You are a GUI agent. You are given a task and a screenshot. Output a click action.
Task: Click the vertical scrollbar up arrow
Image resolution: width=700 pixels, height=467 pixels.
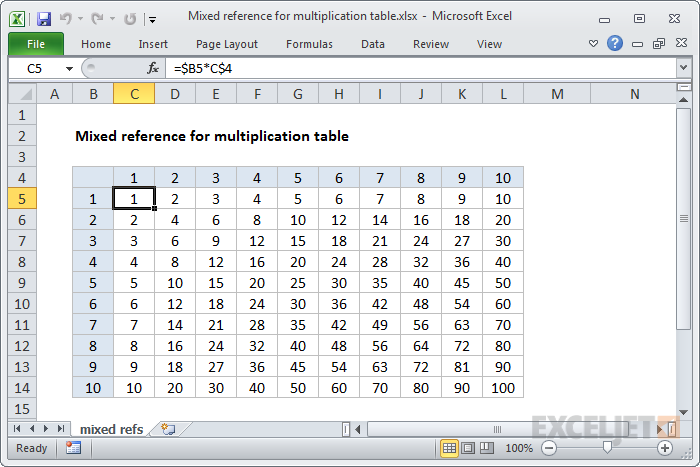tap(683, 100)
